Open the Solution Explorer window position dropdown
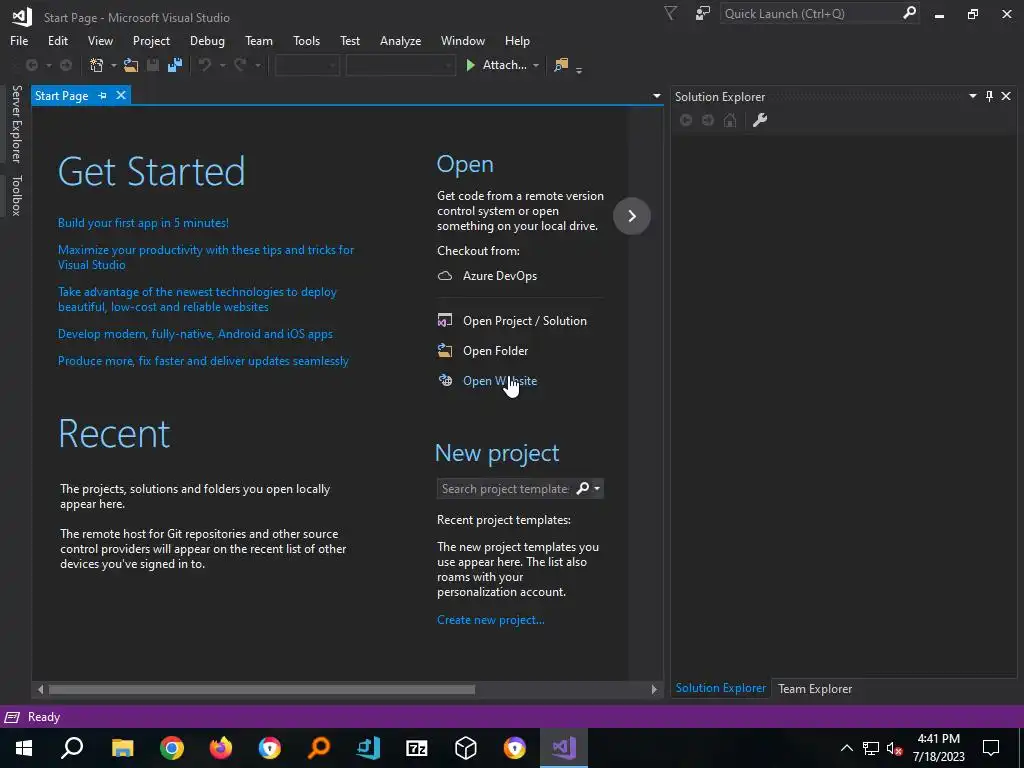Screen dimensions: 1024x768 pyautogui.click(x=972, y=96)
